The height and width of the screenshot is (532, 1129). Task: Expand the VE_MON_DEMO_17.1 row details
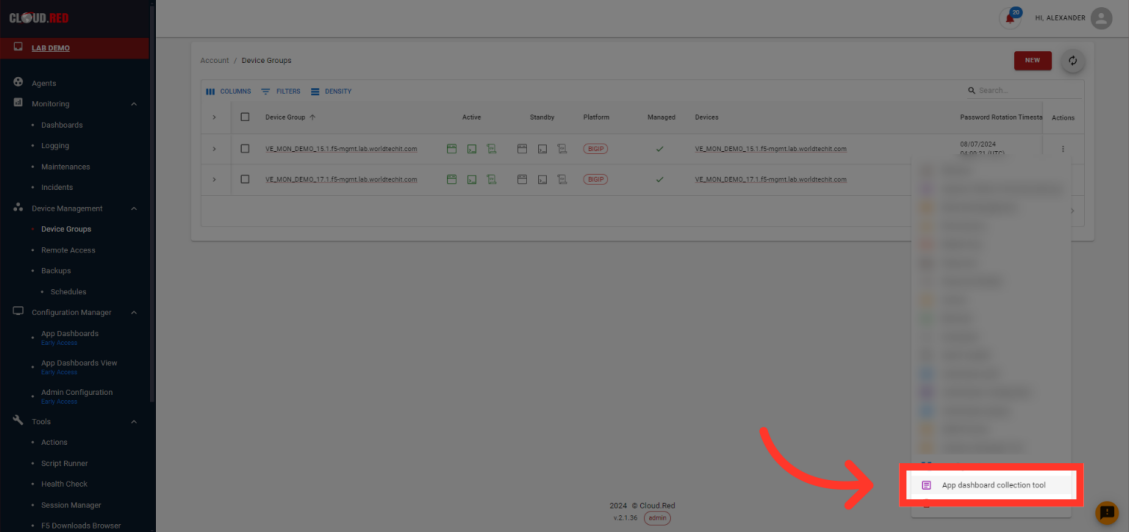pos(214,179)
